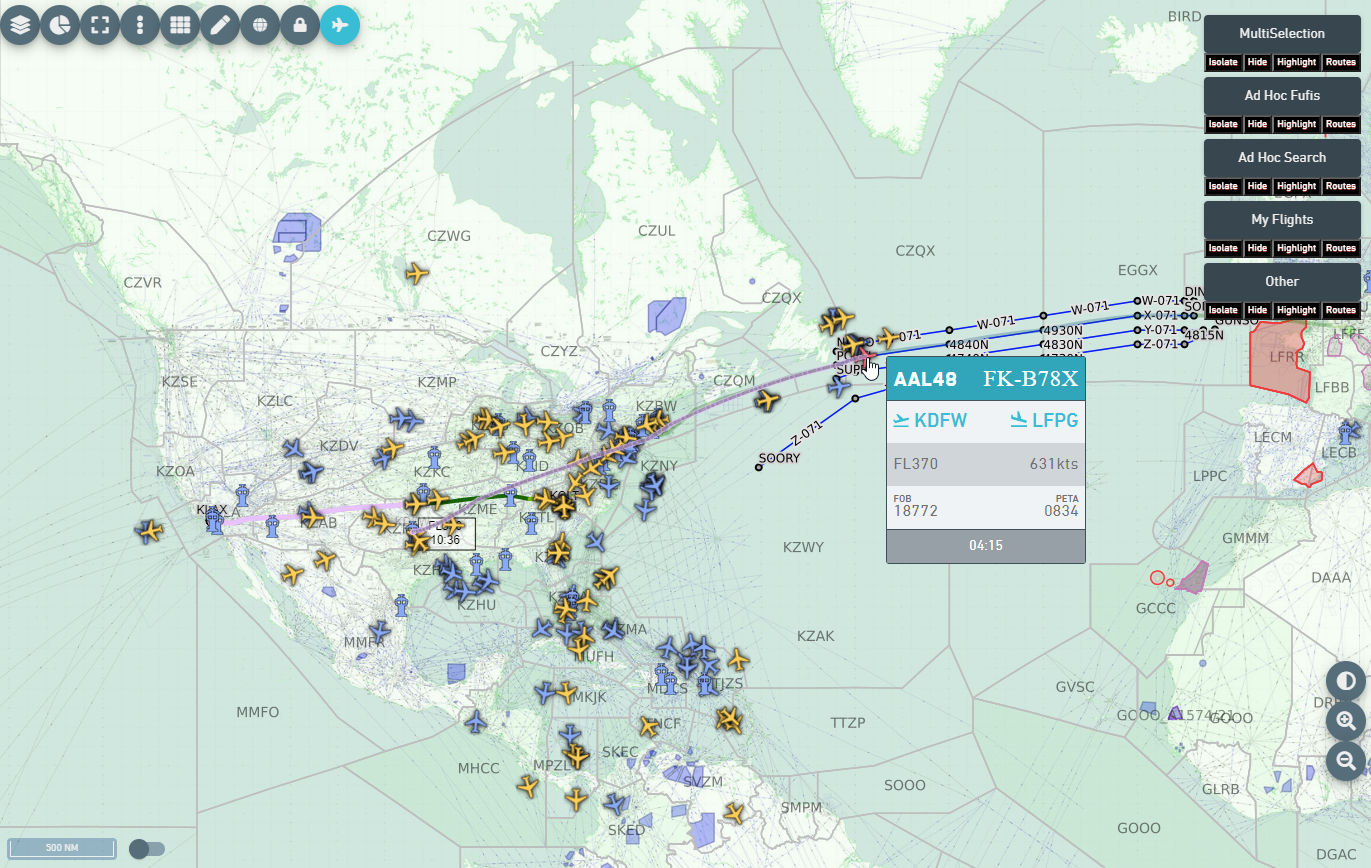Zoom in using the magnifier plus
Image resolution: width=1371 pixels, height=868 pixels.
(x=1346, y=720)
